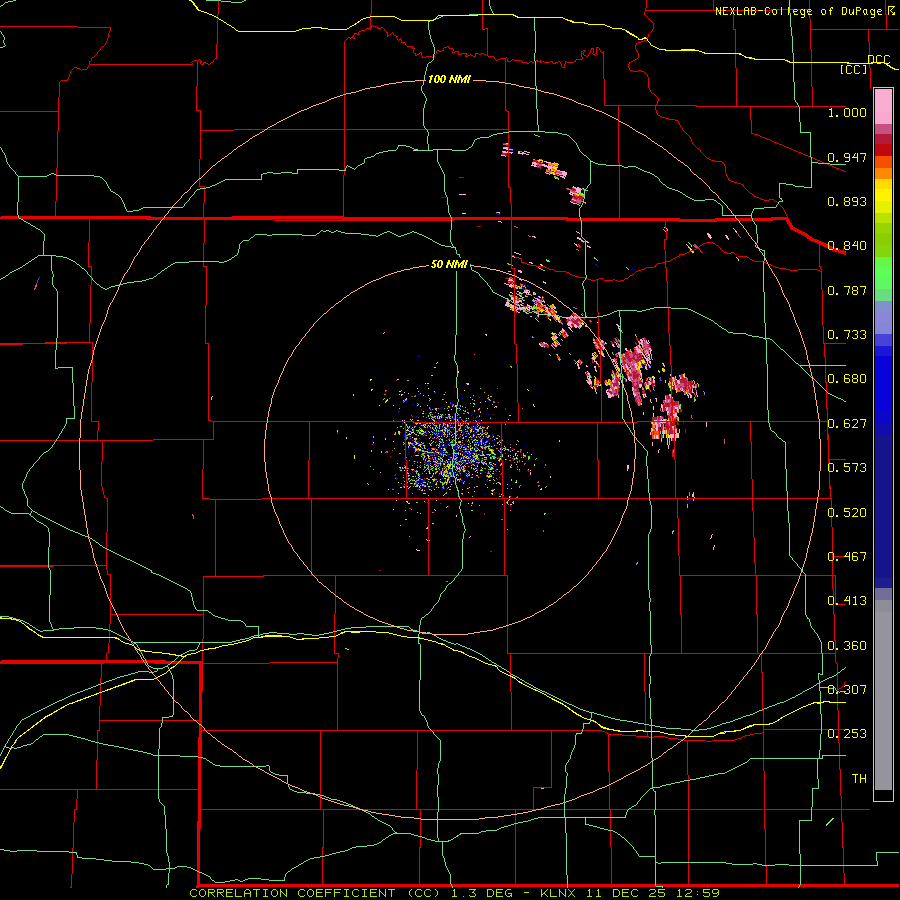Select the 0.413 legend value
The image size is (900, 900).
coord(847,601)
